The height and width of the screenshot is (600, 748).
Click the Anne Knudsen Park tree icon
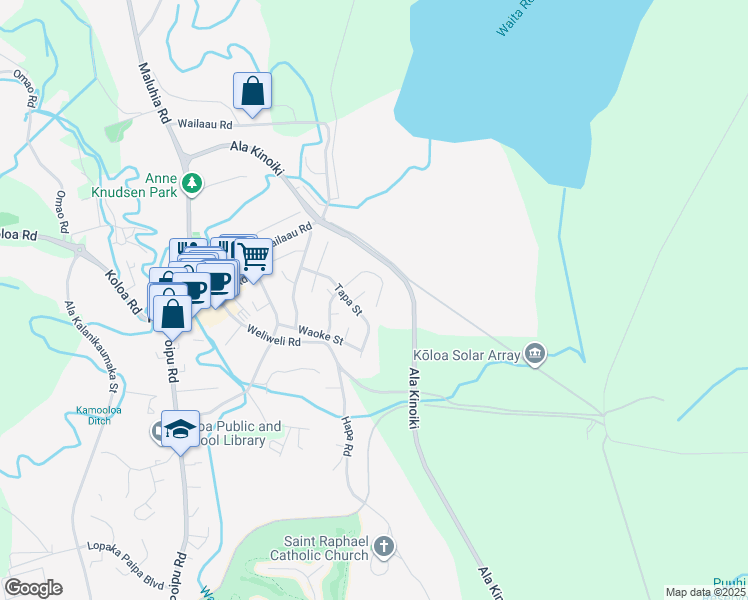[192, 183]
